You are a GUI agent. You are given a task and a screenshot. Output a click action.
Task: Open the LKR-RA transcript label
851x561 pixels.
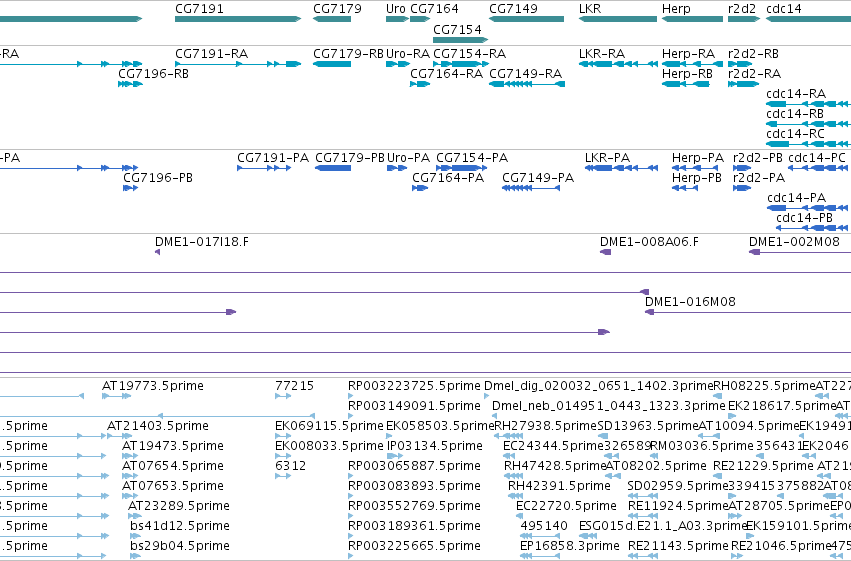point(602,54)
